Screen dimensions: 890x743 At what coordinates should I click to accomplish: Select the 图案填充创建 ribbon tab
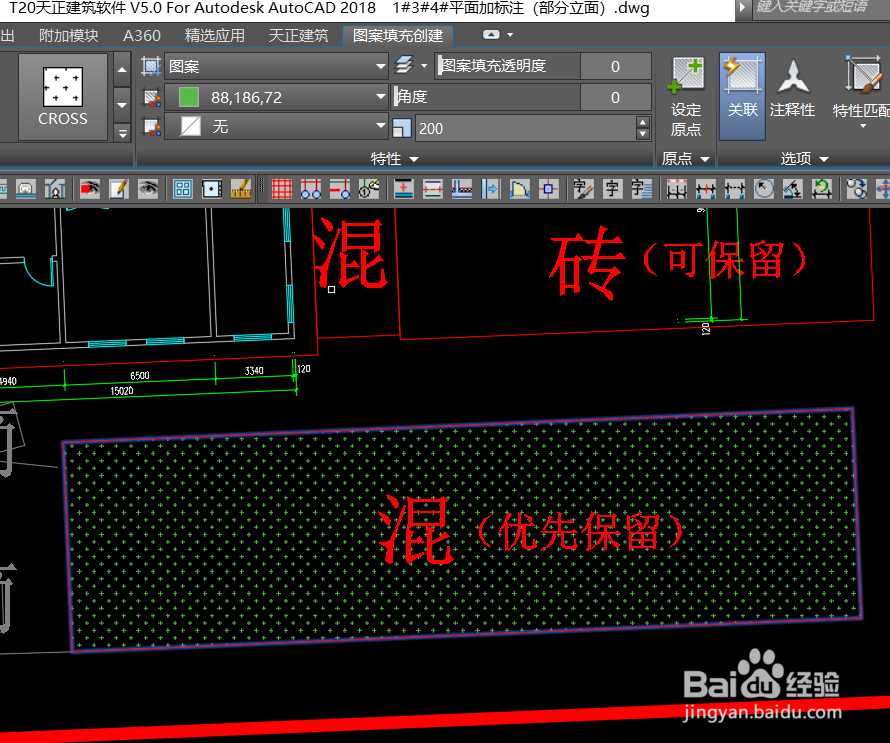[398, 36]
